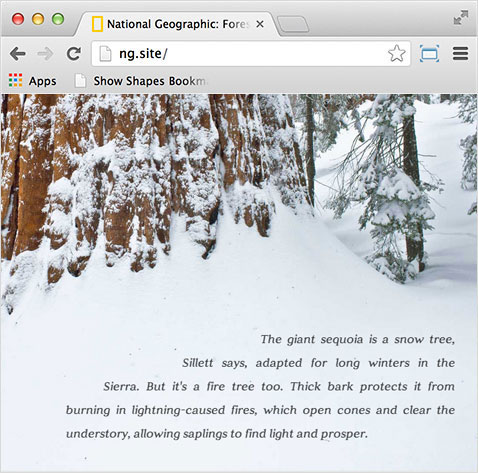The image size is (478, 473).
Task: Enter fullscreen using the arrows icon
Action: (461, 17)
